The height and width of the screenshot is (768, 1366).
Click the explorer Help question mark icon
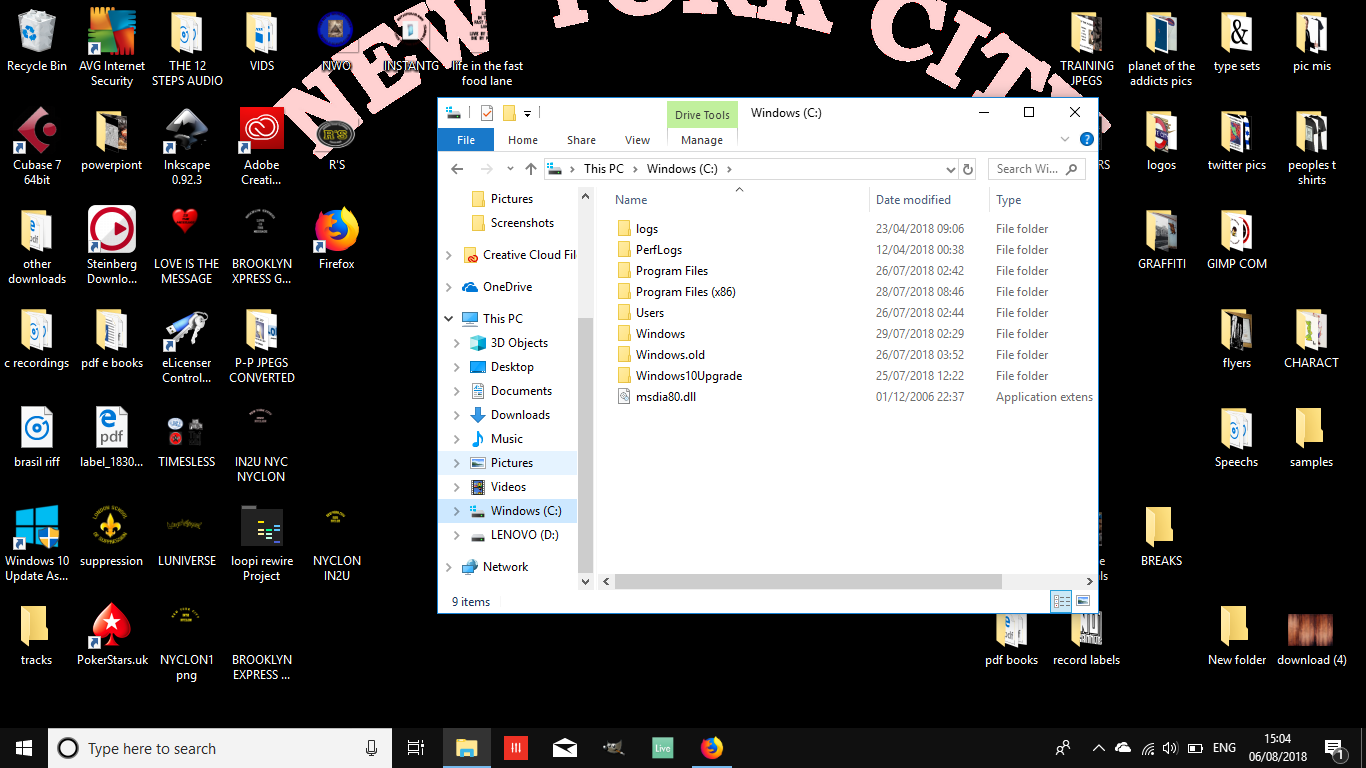[x=1086, y=140]
